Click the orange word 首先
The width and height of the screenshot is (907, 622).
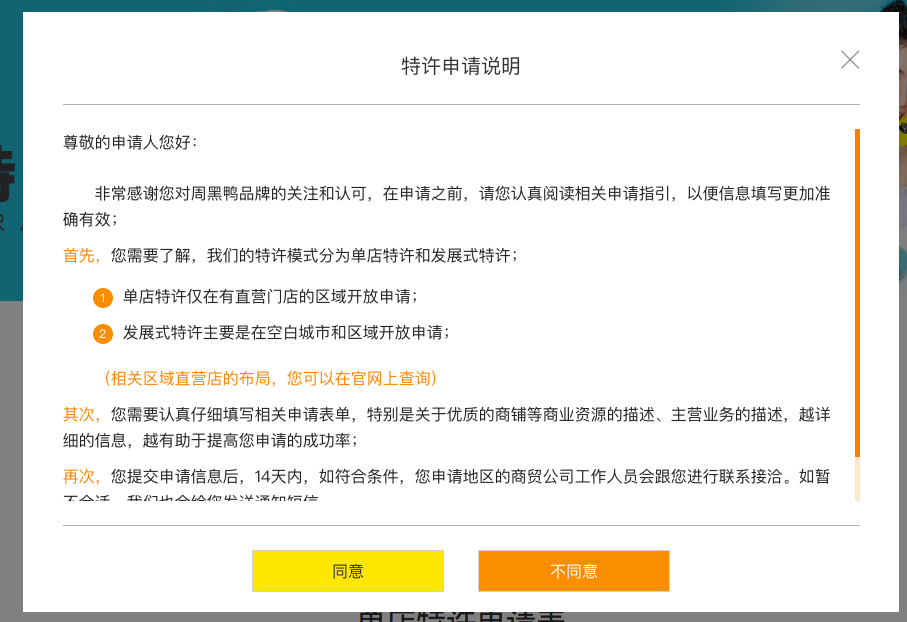[80, 255]
